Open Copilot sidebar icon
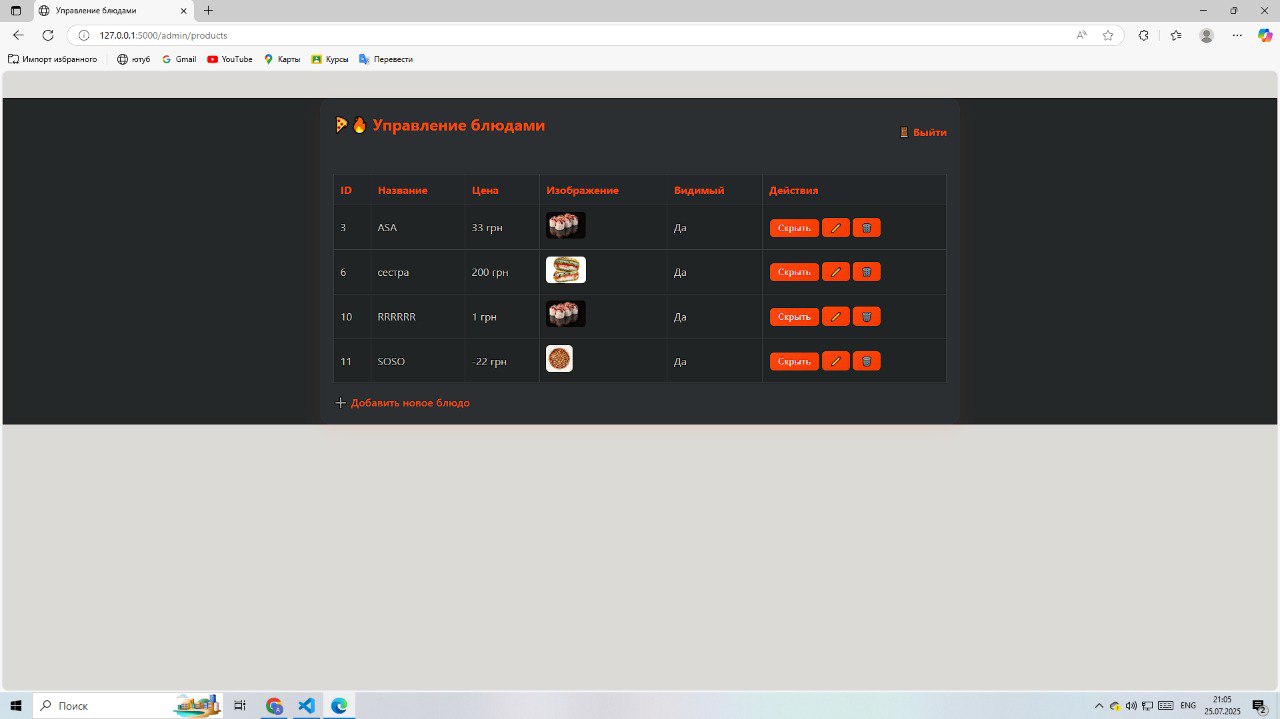The height and width of the screenshot is (719, 1280). pos(1265,35)
